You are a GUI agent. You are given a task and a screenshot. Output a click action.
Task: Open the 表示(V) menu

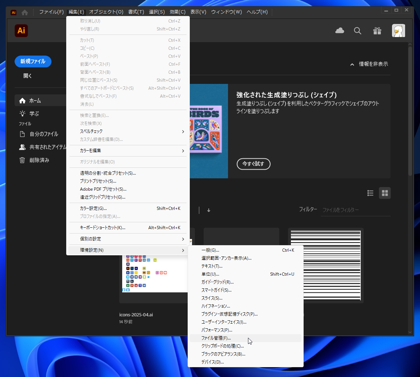coord(198,12)
